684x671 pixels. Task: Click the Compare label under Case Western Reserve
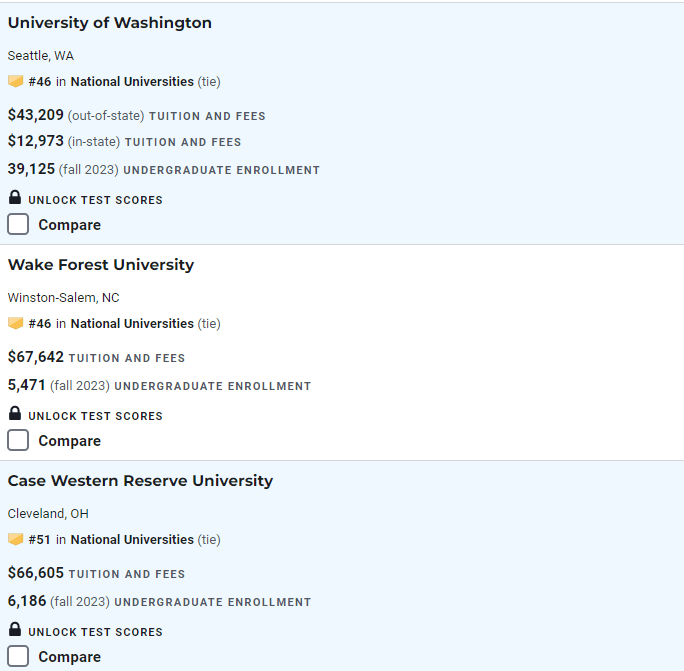[x=70, y=657]
